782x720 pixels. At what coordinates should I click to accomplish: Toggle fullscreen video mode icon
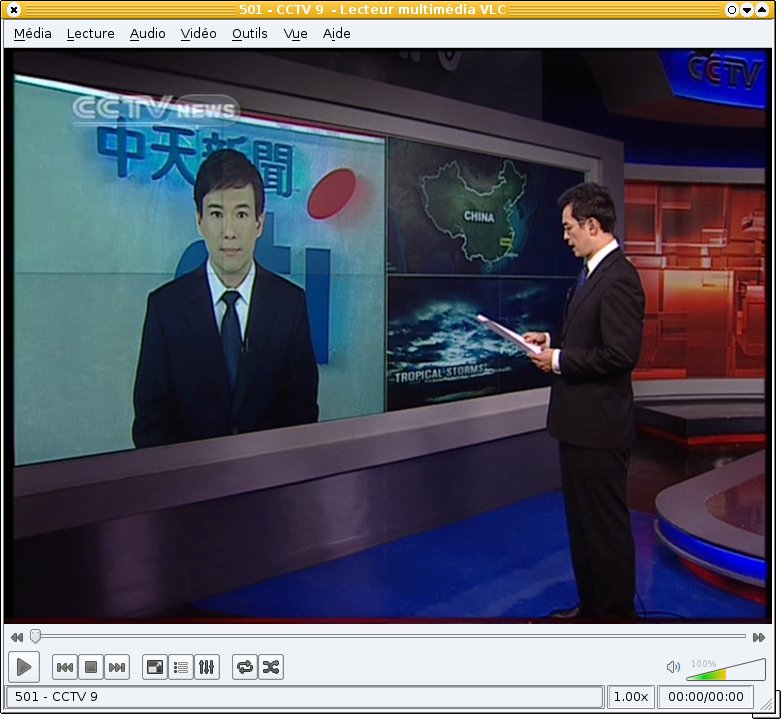(155, 667)
